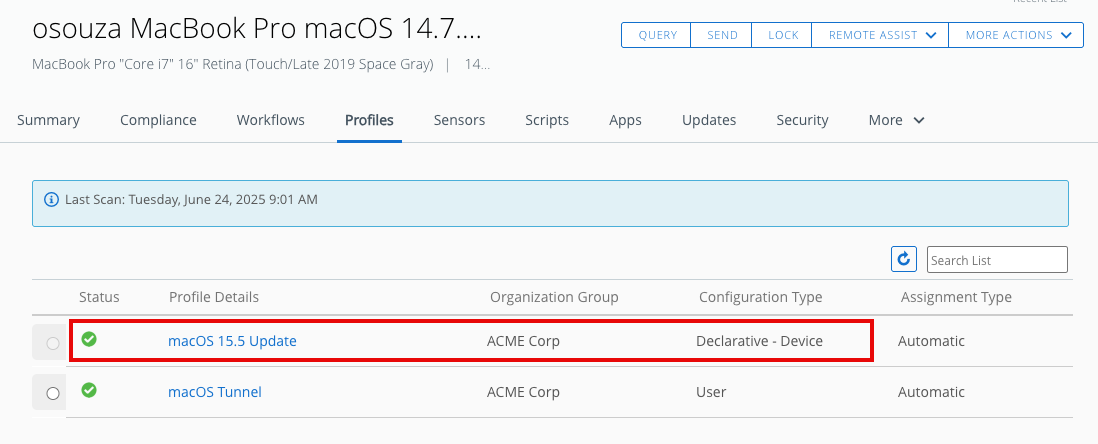Switch to the Scripts tab

pos(547,120)
